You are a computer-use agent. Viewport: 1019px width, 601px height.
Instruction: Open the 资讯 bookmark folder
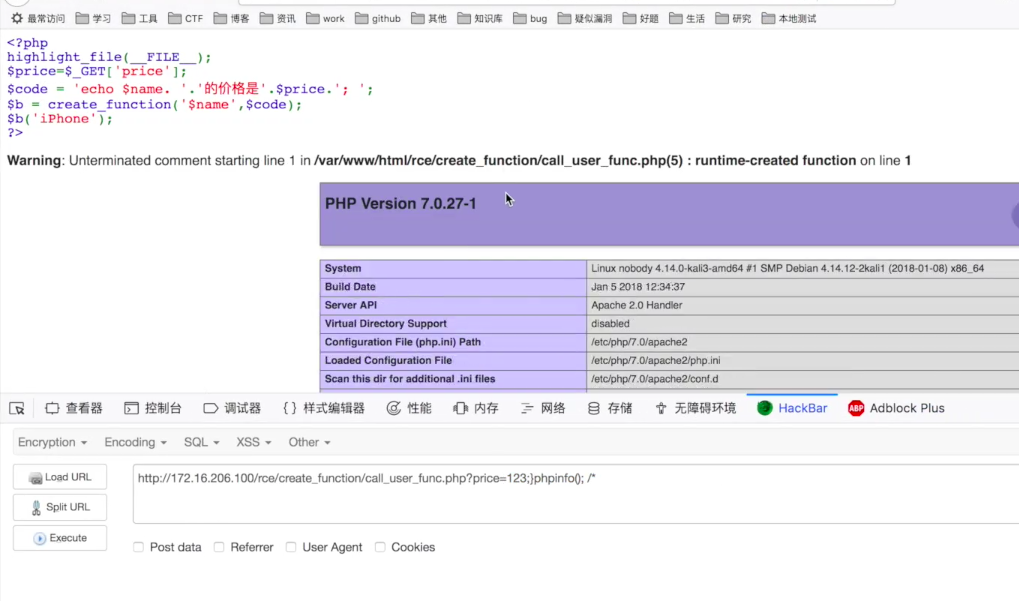(277, 18)
